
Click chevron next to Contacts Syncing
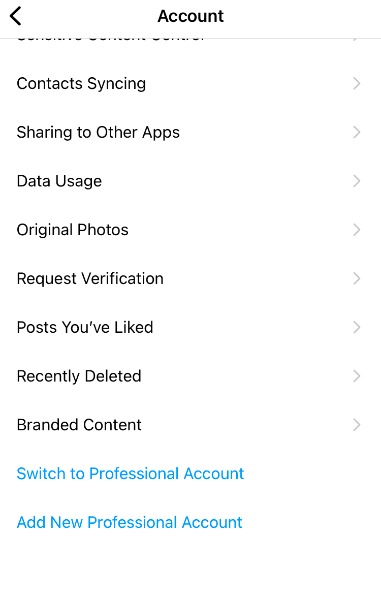(x=357, y=83)
